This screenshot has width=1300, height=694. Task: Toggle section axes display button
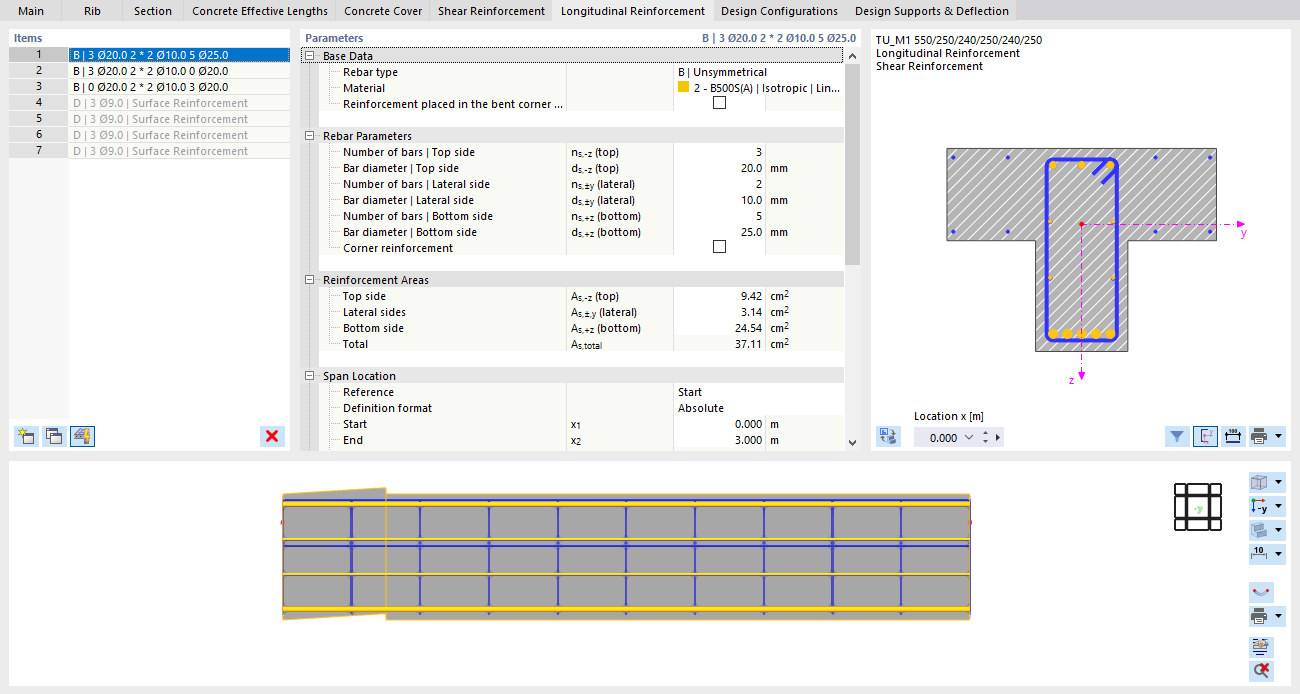(1205, 436)
